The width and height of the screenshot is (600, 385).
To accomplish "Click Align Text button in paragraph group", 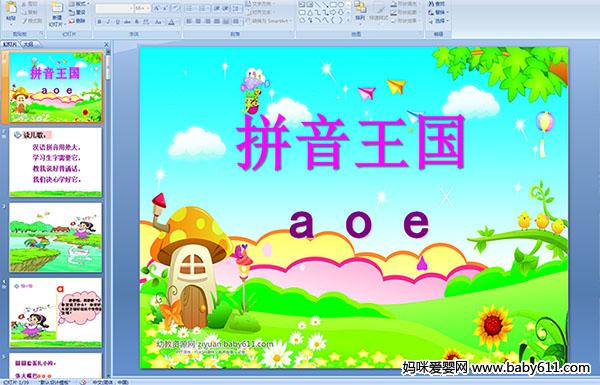I will 260,12.
